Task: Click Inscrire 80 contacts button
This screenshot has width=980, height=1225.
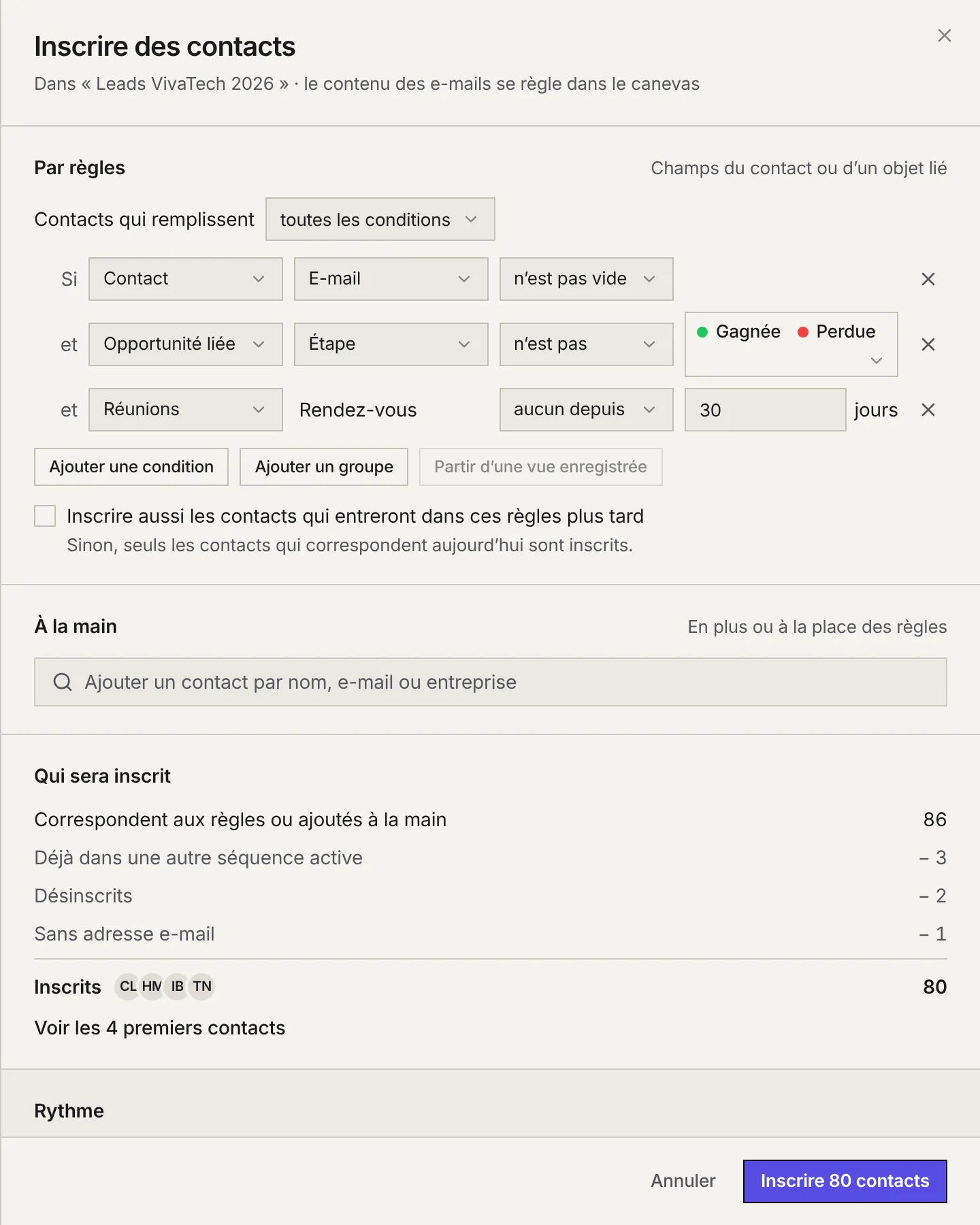Action: click(x=845, y=1181)
